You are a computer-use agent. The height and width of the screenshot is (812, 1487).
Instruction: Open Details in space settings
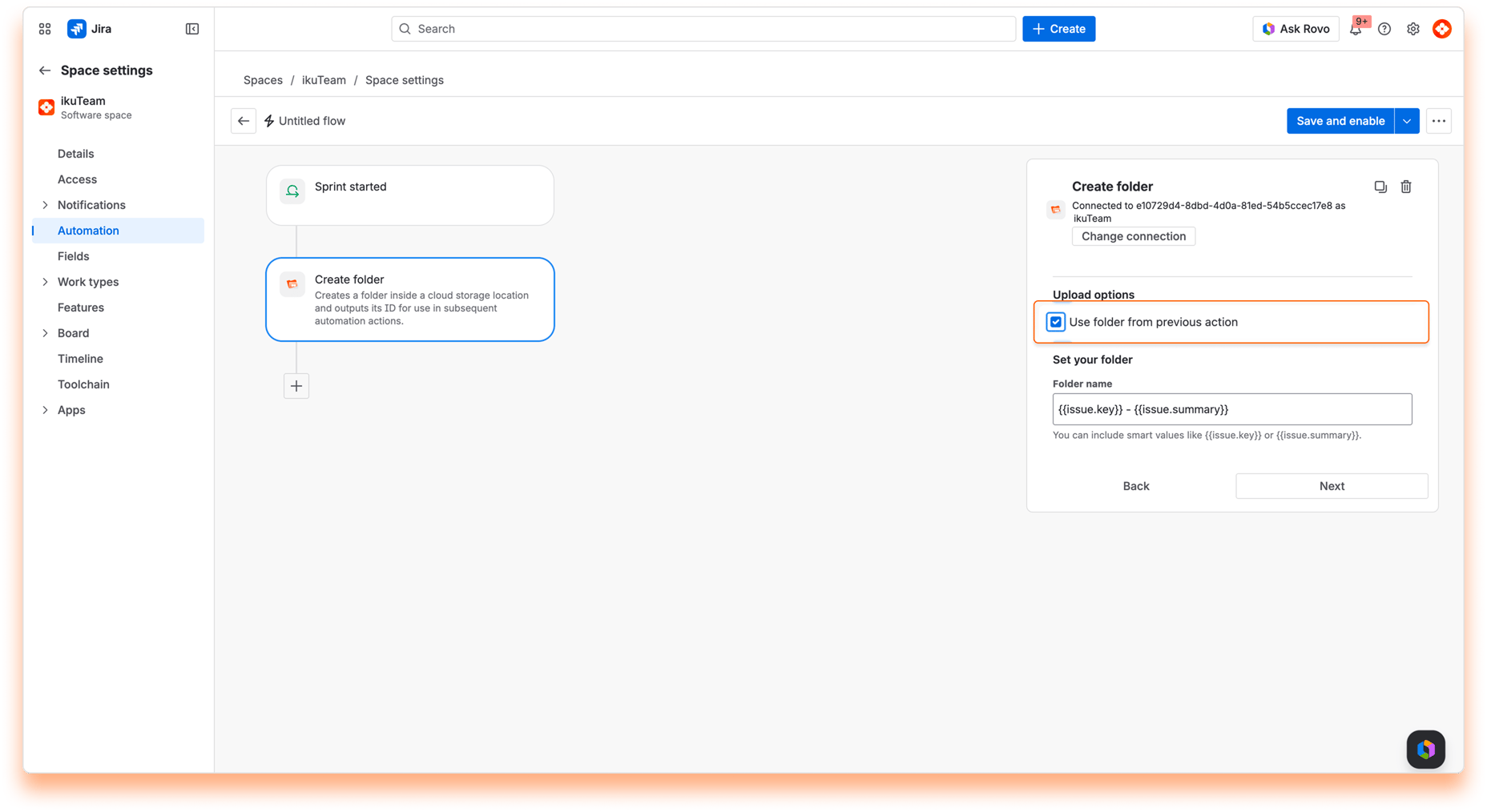click(75, 154)
